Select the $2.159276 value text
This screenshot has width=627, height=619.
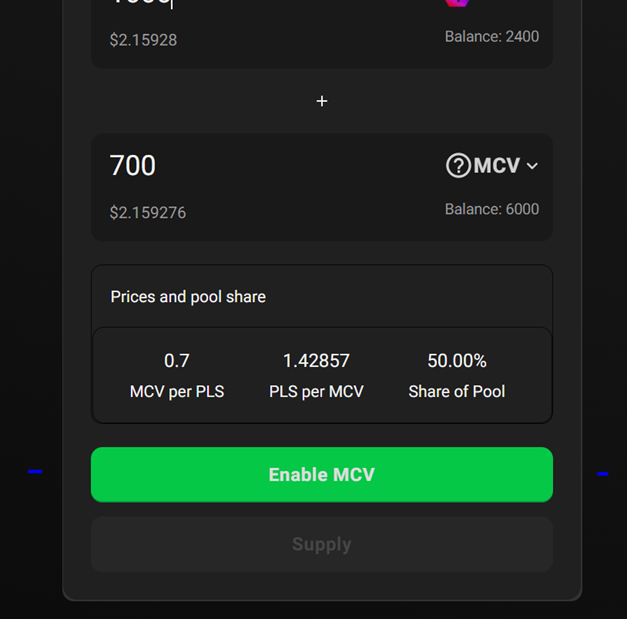click(x=148, y=213)
